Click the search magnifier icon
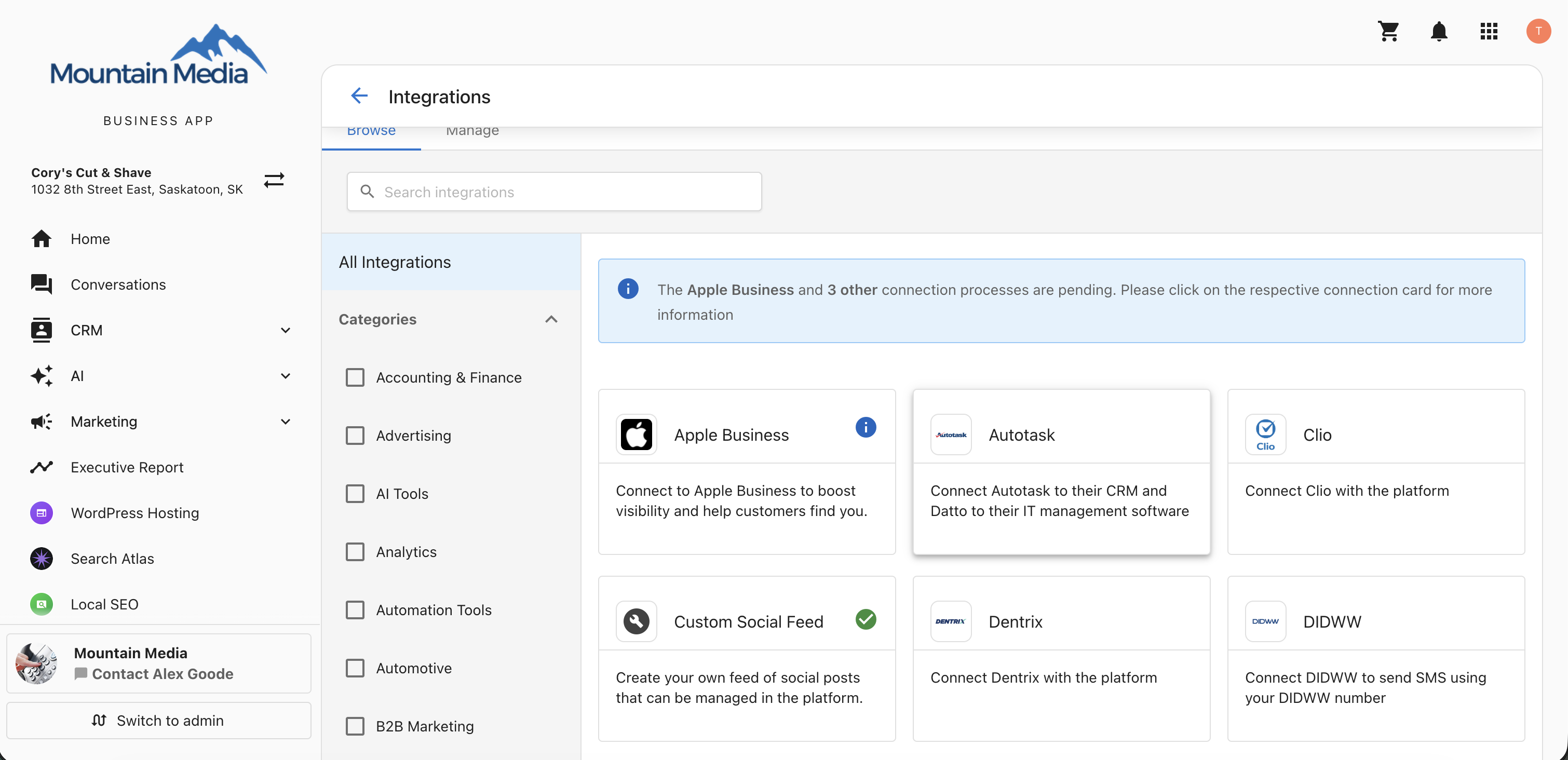This screenshot has width=1568, height=760. pos(367,192)
